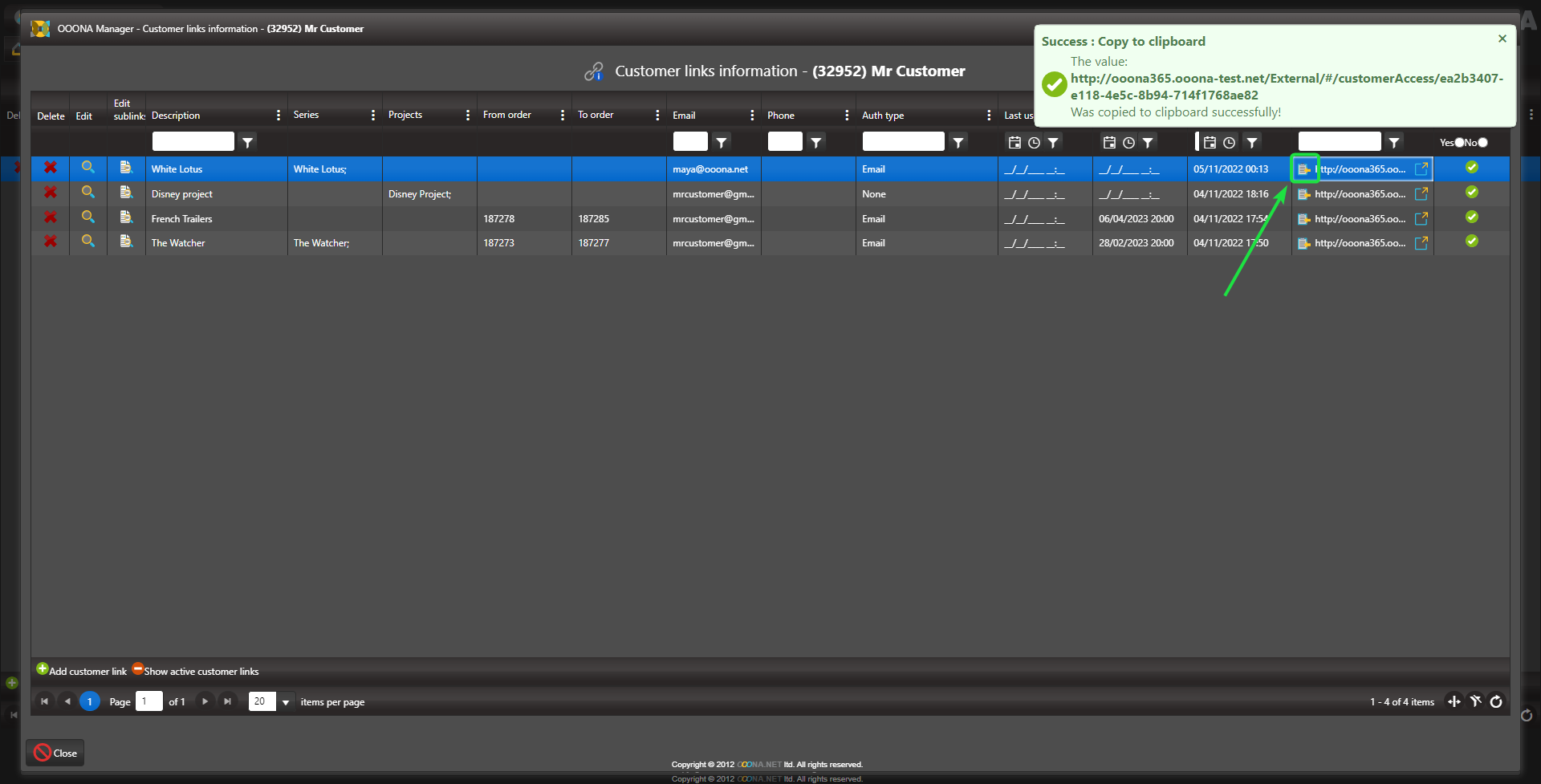Screen dimensions: 1541x784
Task: Click Add customer link
Action: click(x=82, y=671)
